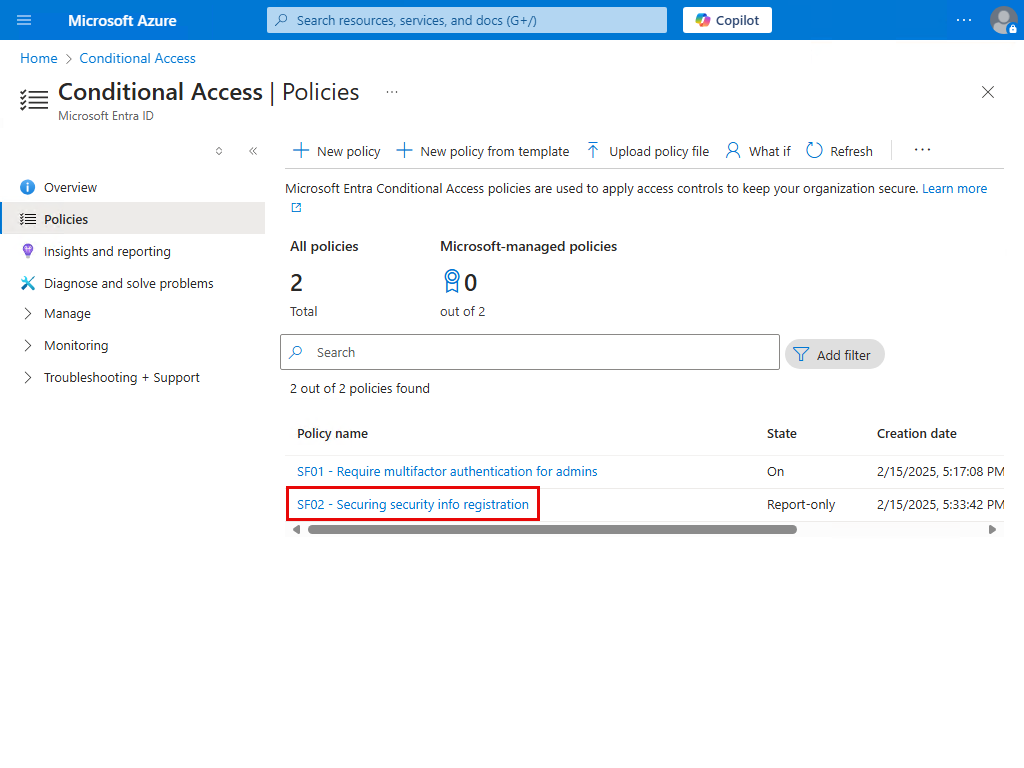Click the external link icon below description
The width and height of the screenshot is (1024, 768).
point(296,207)
